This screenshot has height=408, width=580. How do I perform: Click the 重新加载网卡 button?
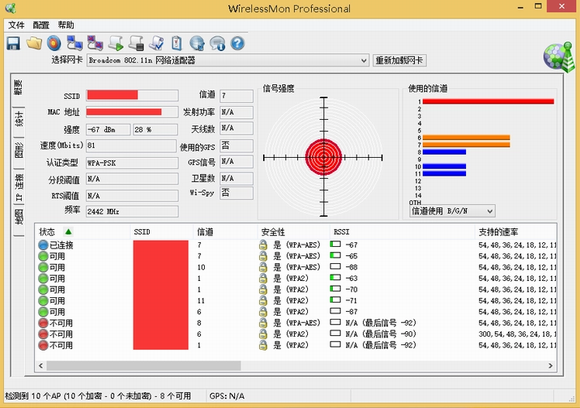pyautogui.click(x=399, y=60)
